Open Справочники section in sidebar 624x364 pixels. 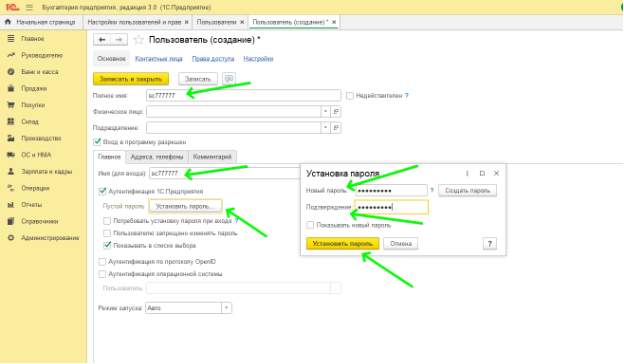pos(39,221)
